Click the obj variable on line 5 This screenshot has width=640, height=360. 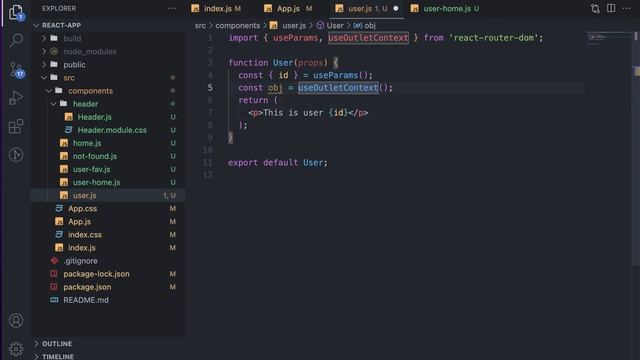point(275,88)
